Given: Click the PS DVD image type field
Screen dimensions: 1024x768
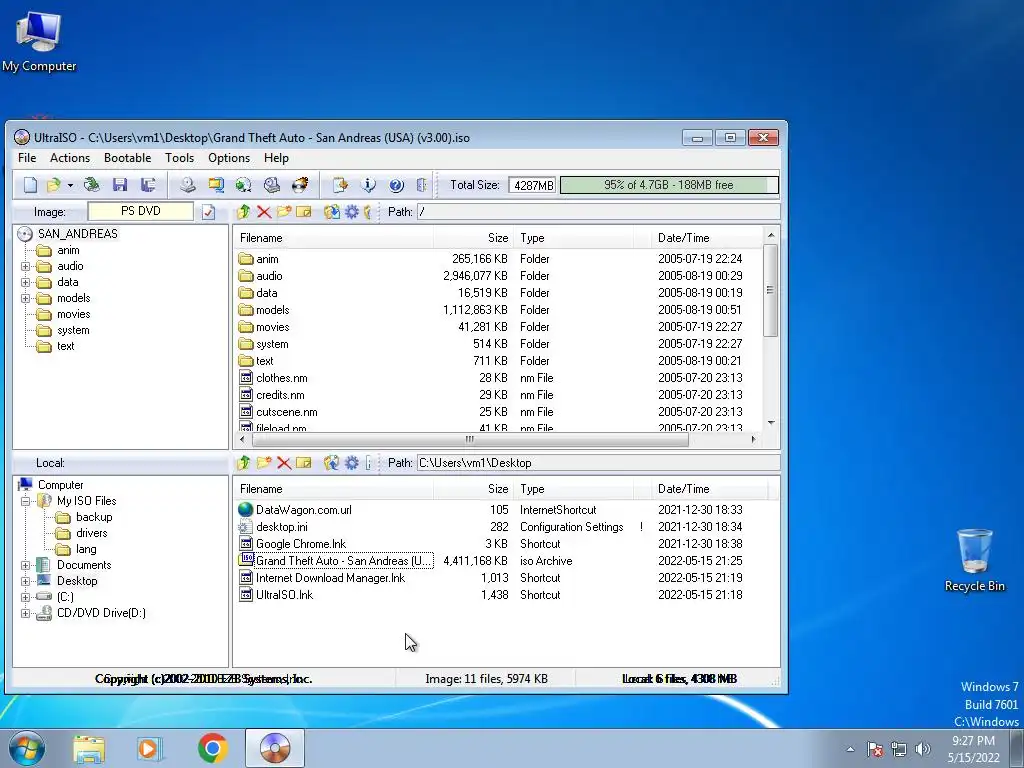Looking at the screenshot, I should (x=140, y=211).
